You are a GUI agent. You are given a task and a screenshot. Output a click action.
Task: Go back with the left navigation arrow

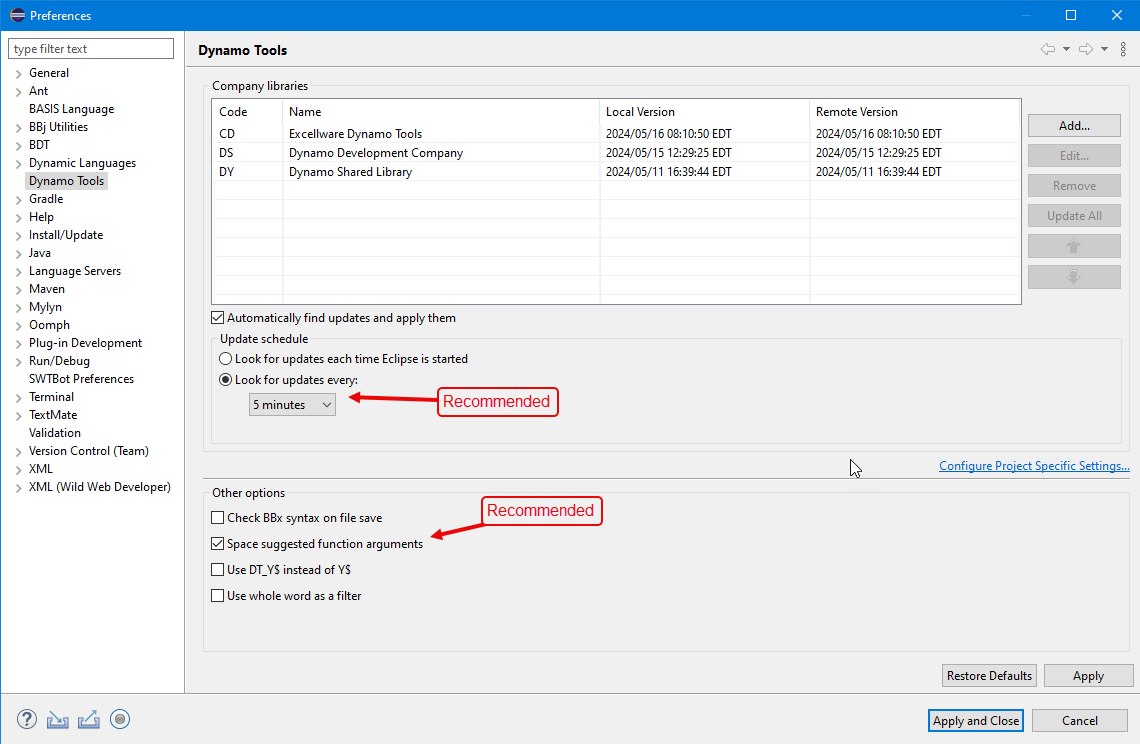(x=1048, y=49)
